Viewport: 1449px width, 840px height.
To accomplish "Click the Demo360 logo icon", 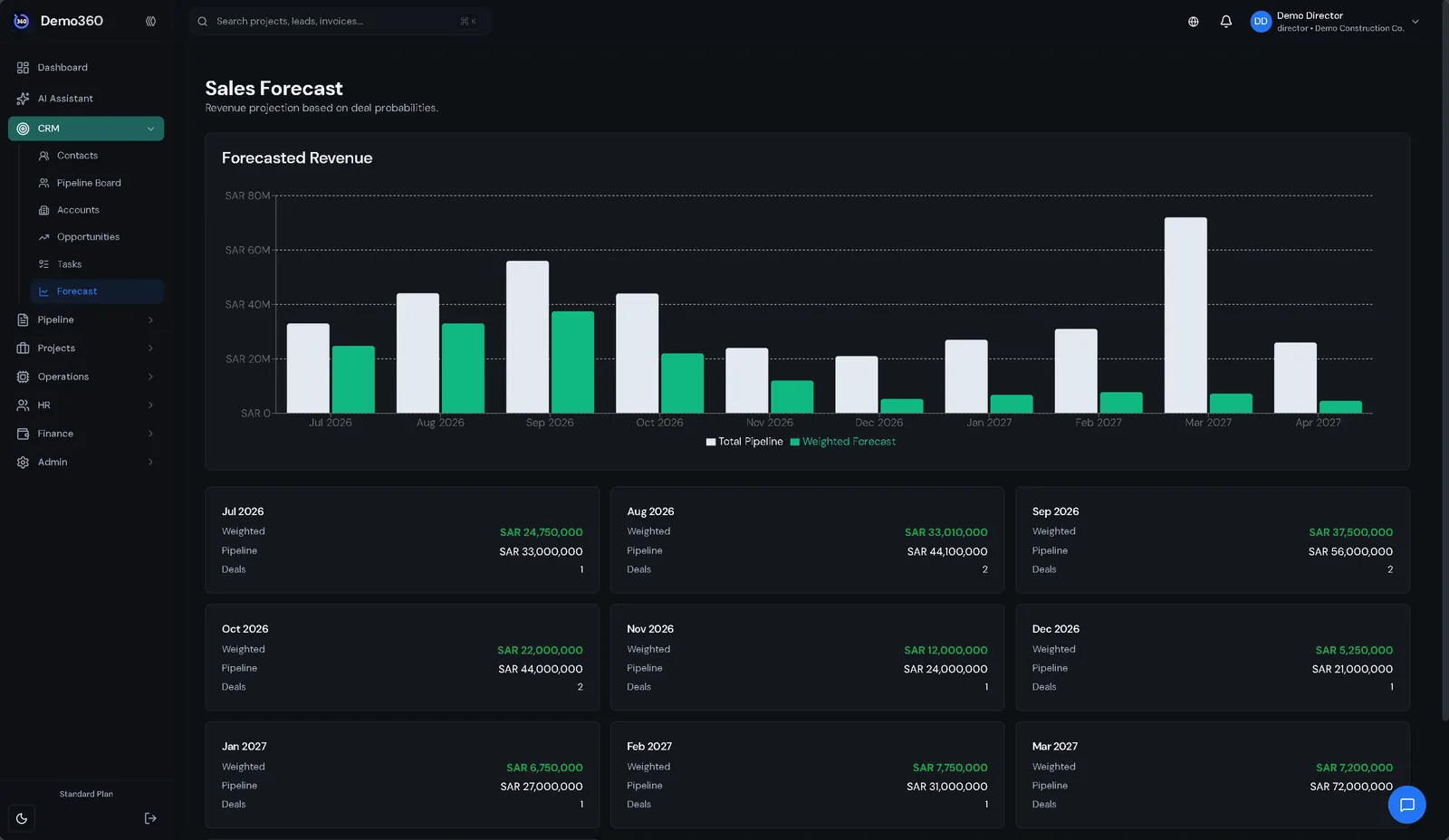I will pyautogui.click(x=22, y=21).
